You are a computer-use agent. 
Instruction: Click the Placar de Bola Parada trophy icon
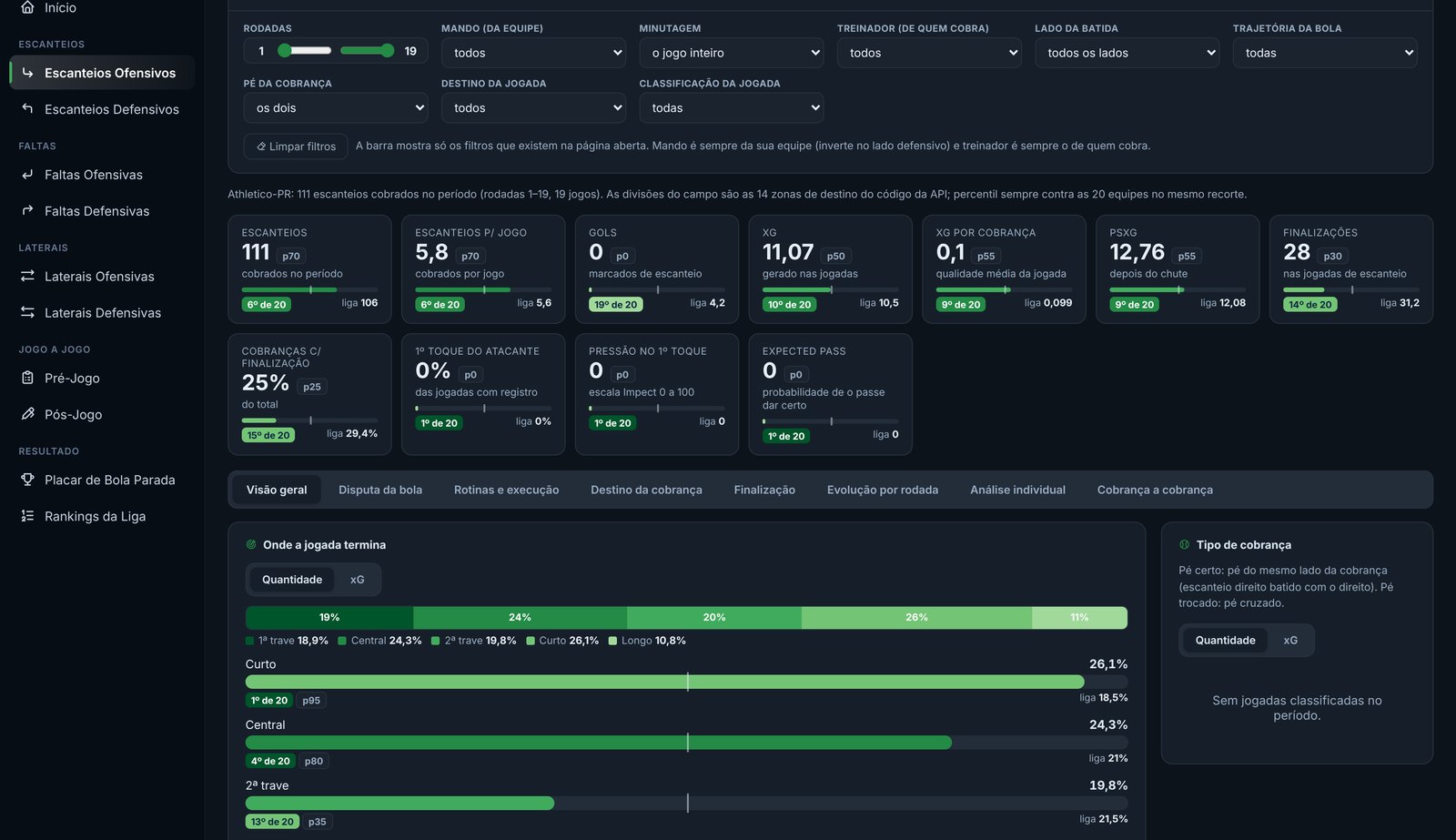[27, 481]
